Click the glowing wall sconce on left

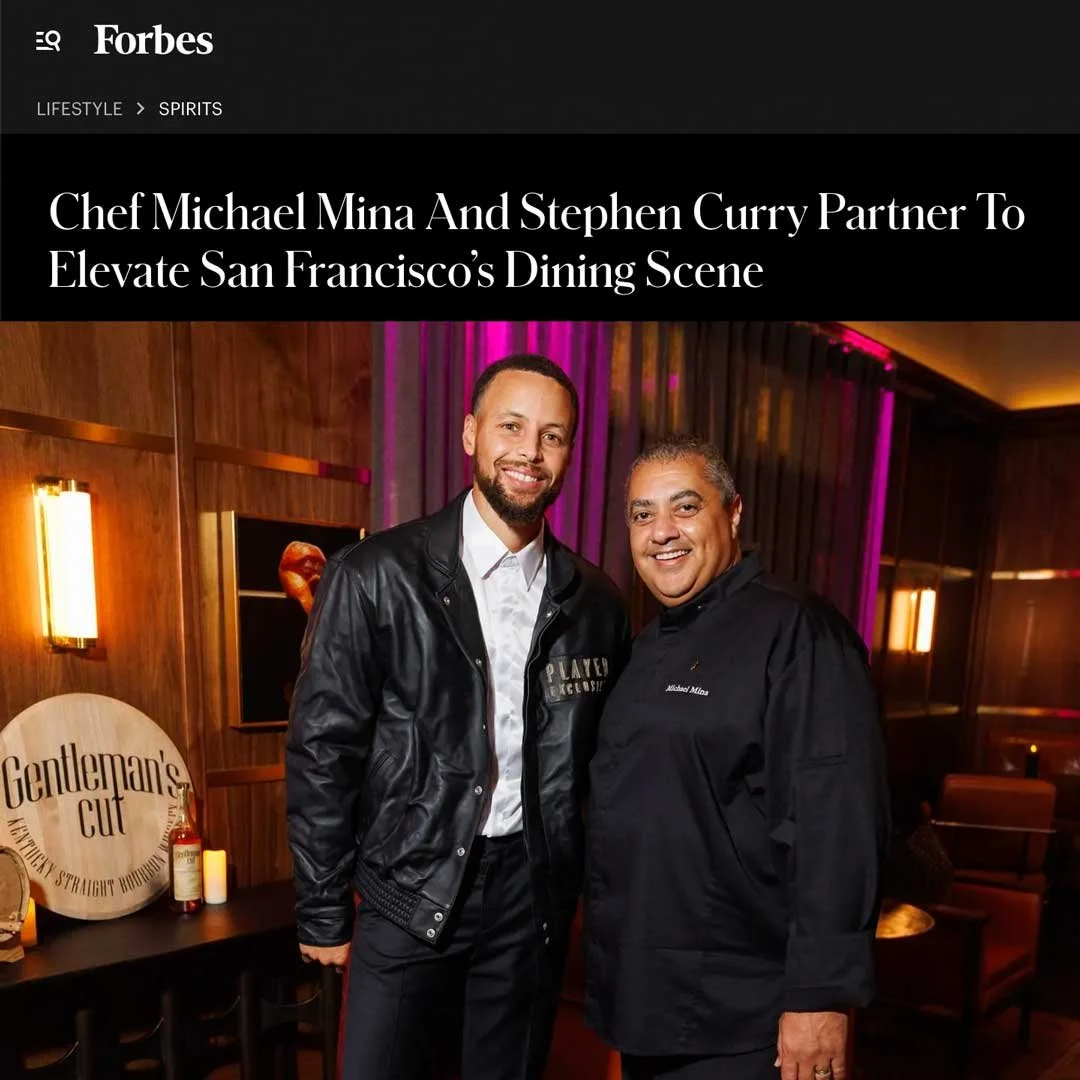click(x=67, y=563)
